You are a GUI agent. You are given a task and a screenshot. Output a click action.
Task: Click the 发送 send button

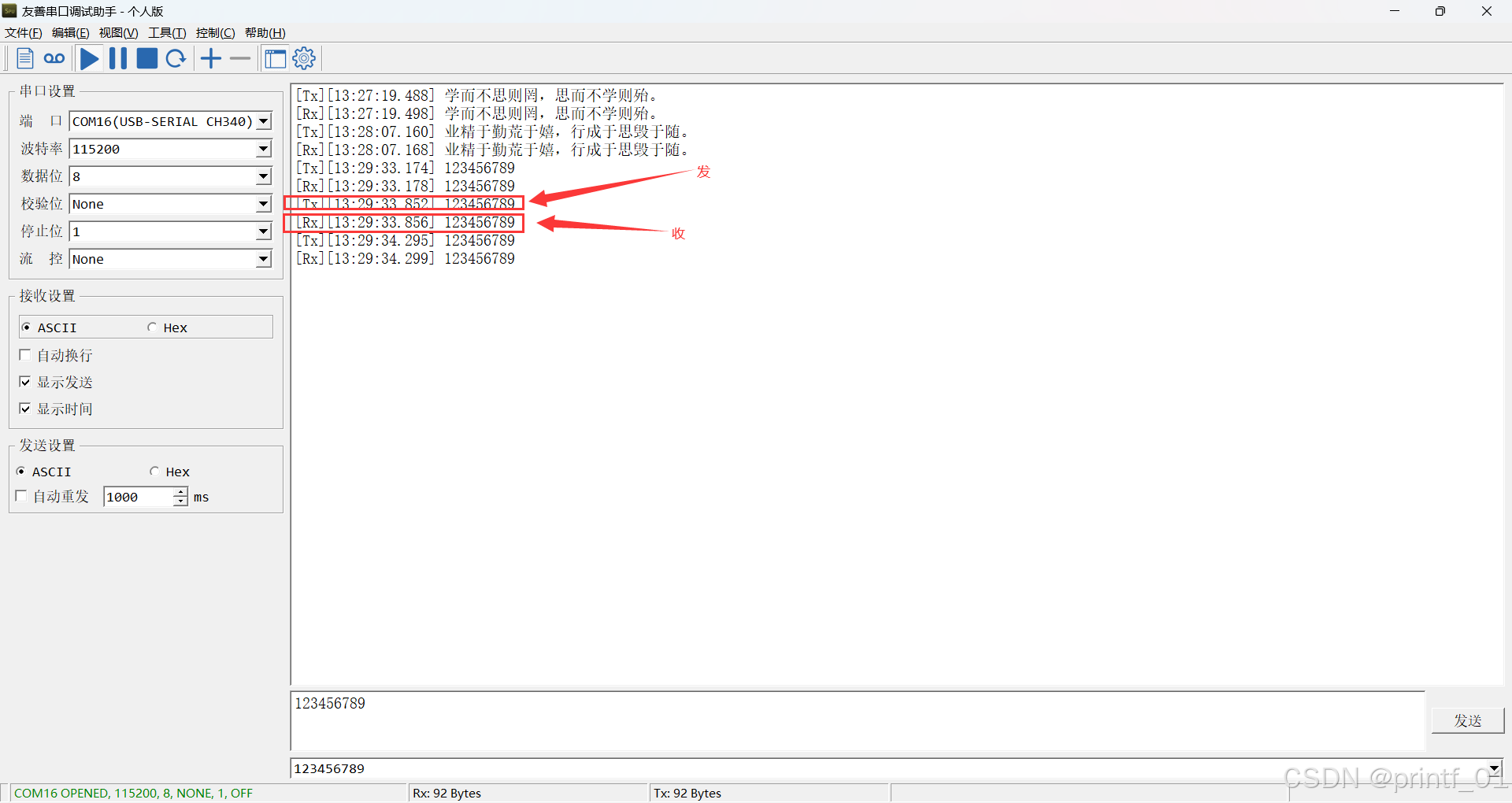pos(1468,720)
